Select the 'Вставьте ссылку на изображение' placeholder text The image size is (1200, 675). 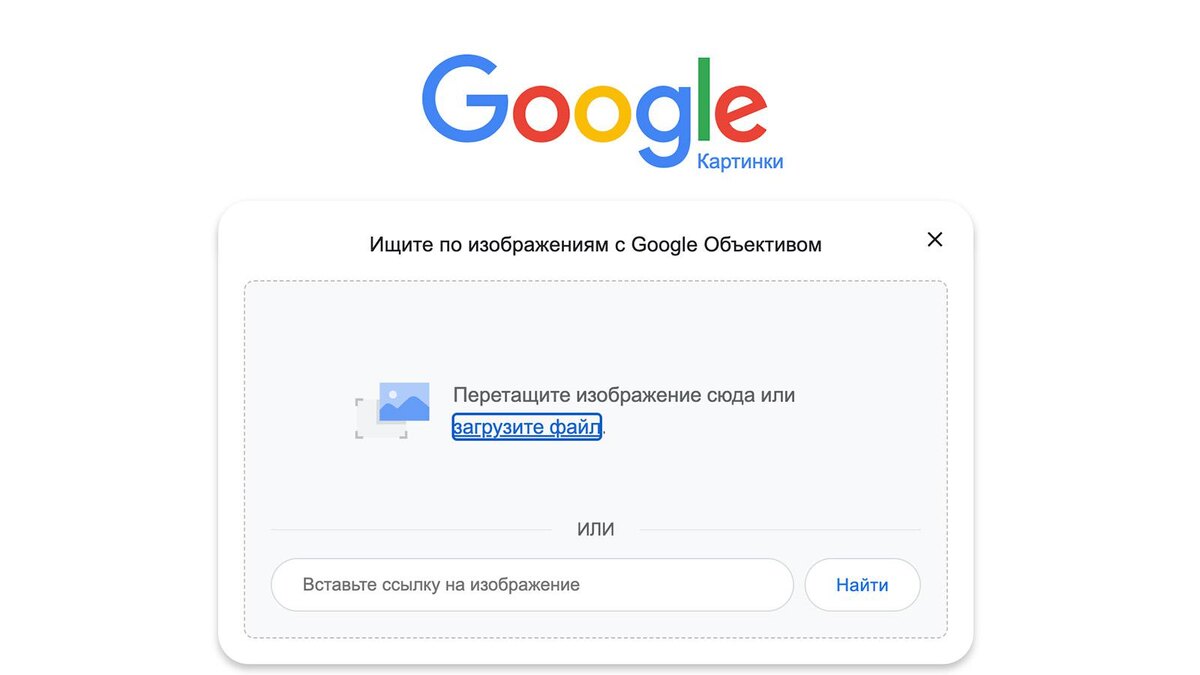pos(440,585)
